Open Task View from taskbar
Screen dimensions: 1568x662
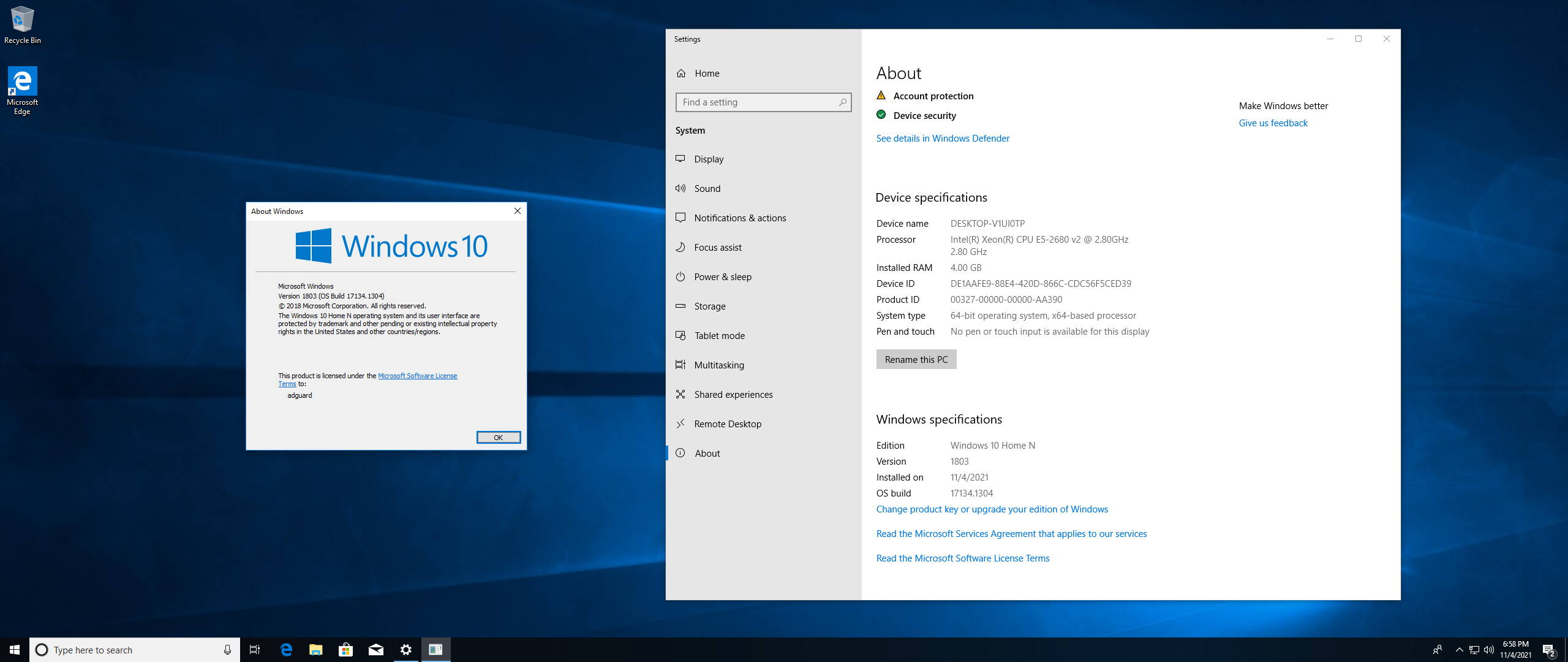[255, 650]
